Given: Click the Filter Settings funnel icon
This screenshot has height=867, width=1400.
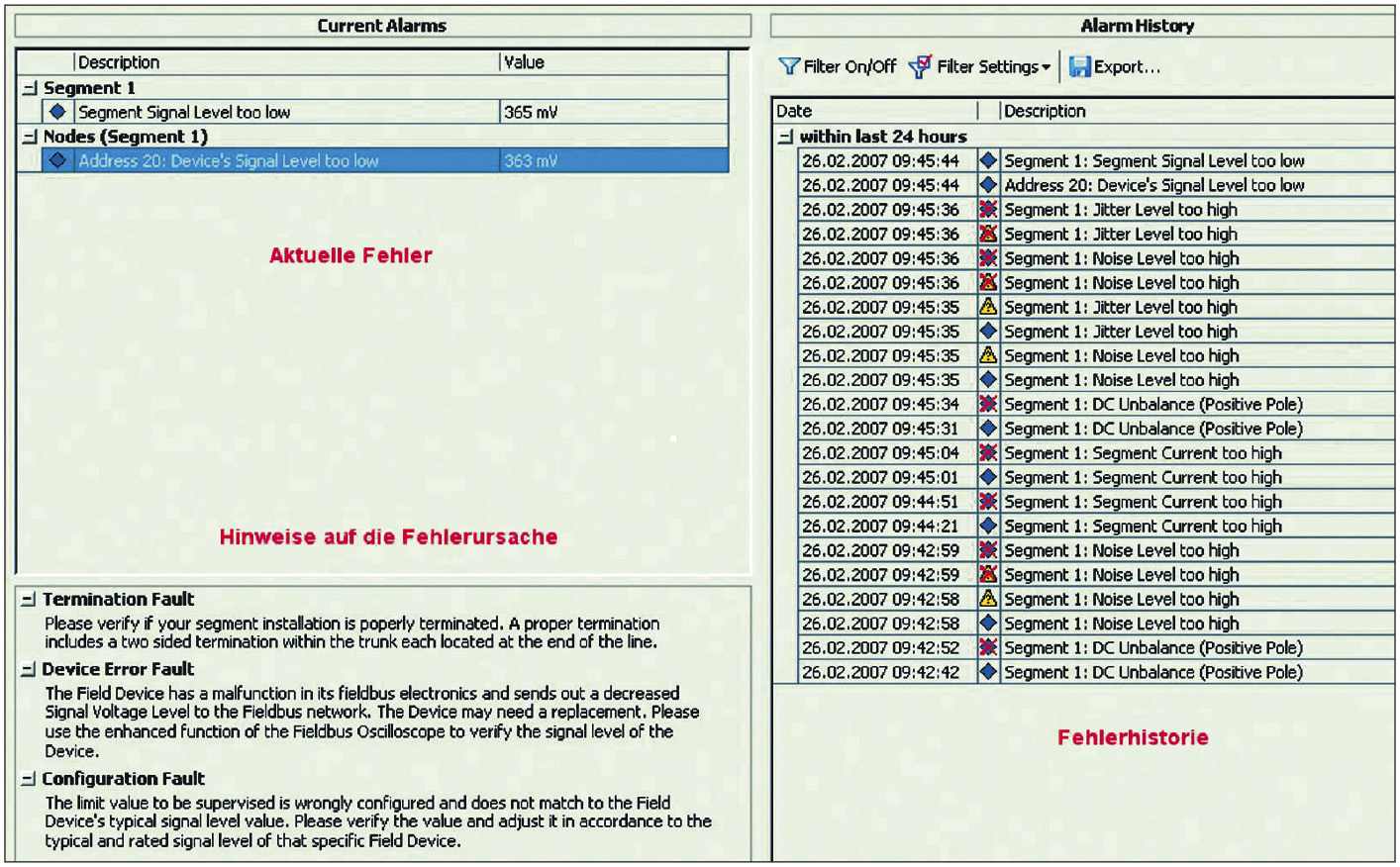Looking at the screenshot, I should point(920,66).
